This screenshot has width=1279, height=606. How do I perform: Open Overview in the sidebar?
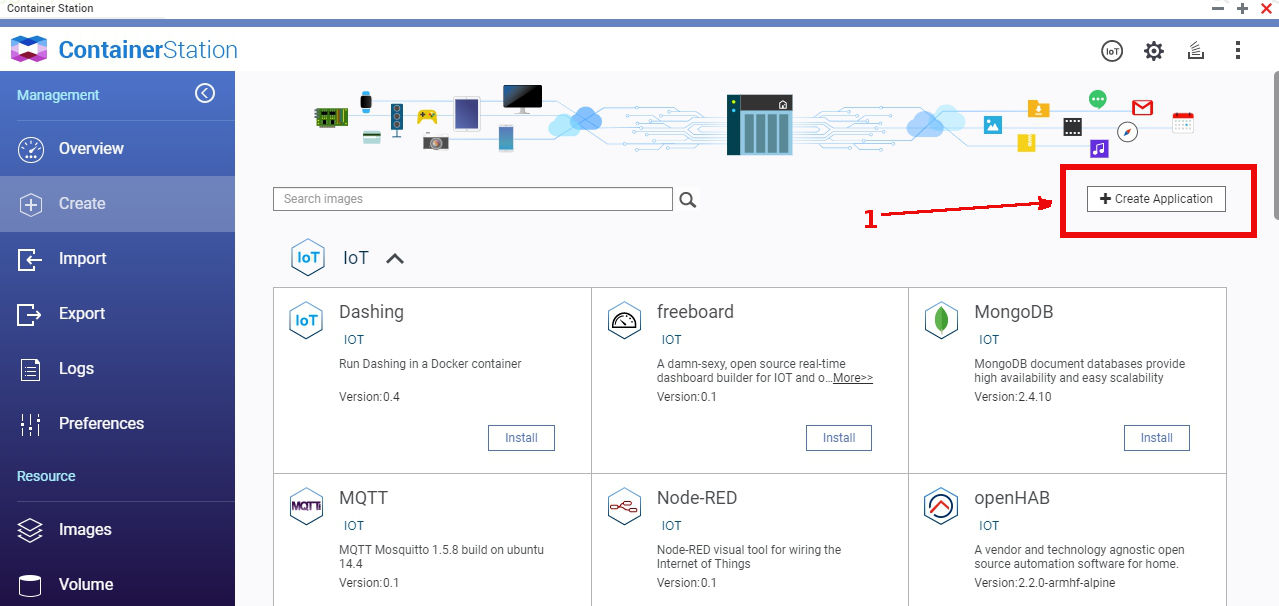90,148
